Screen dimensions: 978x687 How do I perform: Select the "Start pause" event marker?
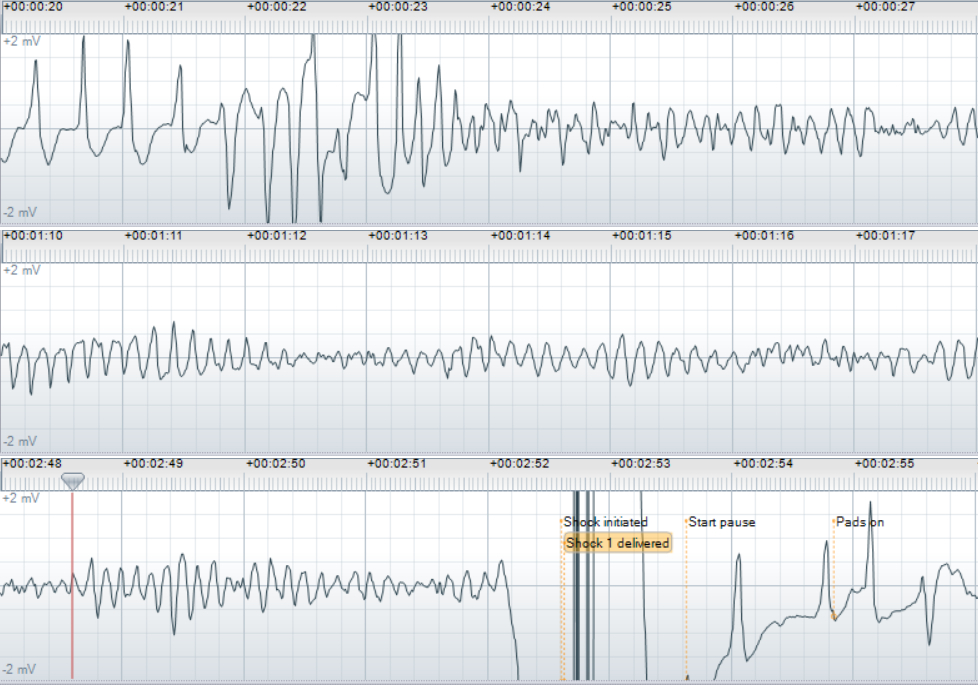click(721, 522)
